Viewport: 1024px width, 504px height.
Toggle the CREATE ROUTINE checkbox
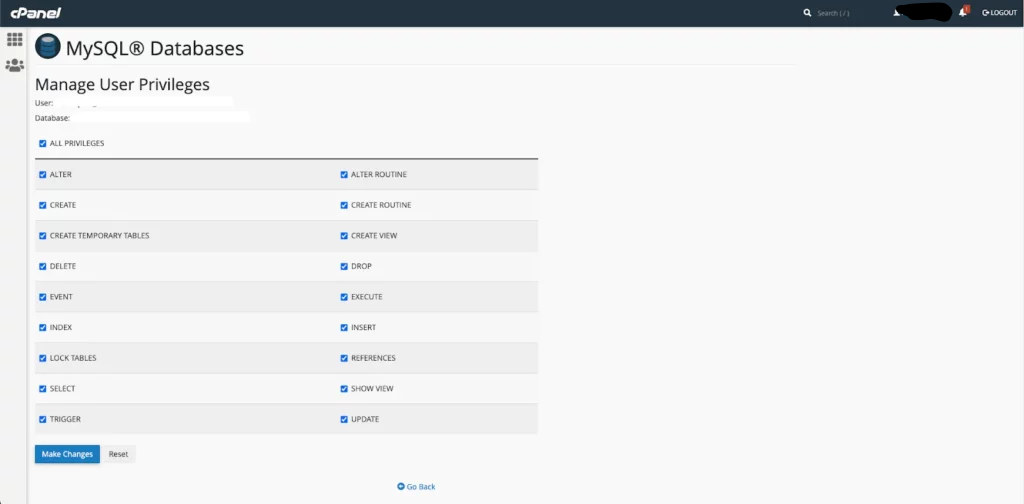point(344,205)
